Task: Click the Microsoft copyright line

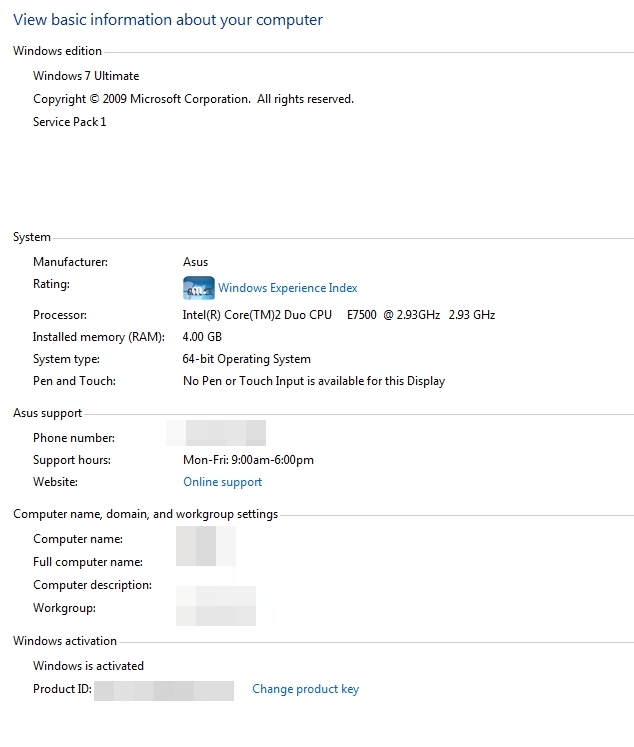Action: (193, 99)
